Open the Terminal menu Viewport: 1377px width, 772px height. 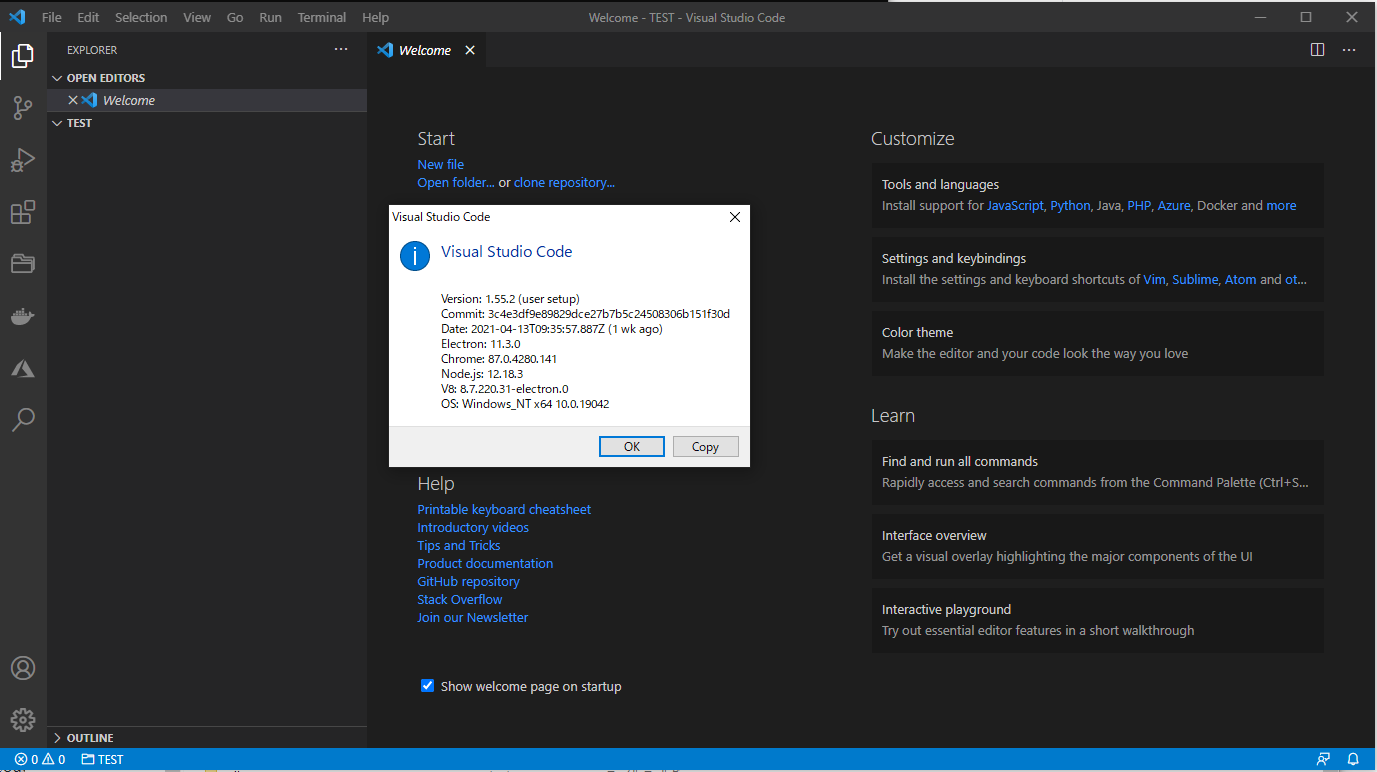(x=322, y=17)
